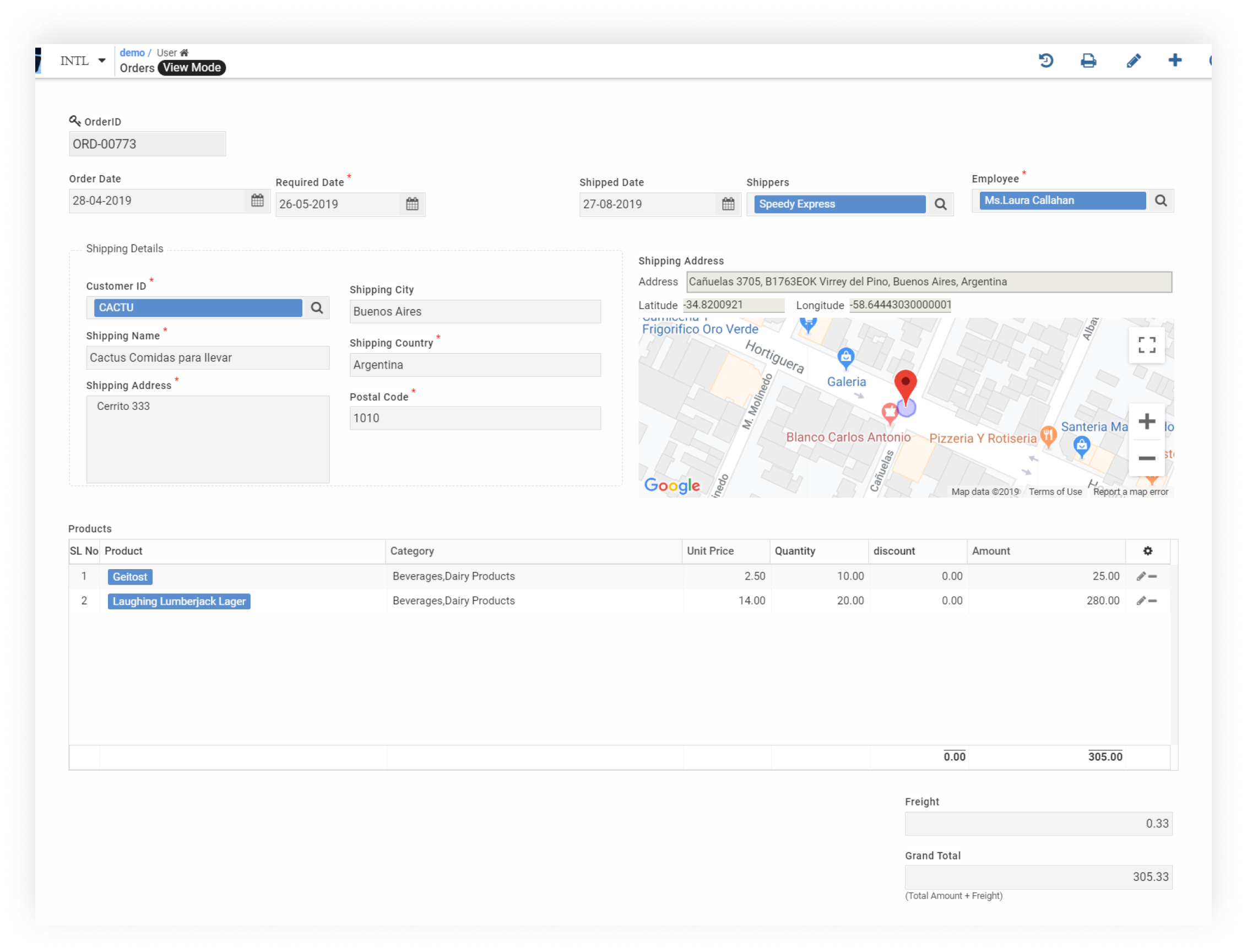Image resolution: width=1247 pixels, height=952 pixels.
Task: Search Shippers with magnifier icon
Action: pos(941,204)
